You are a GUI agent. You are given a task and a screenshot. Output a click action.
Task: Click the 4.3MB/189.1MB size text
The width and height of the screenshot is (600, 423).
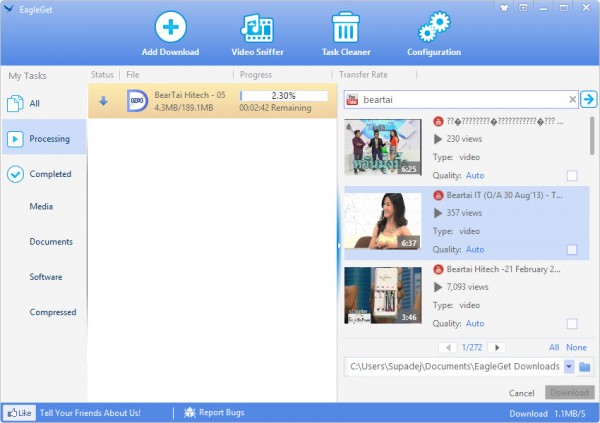coord(184,108)
